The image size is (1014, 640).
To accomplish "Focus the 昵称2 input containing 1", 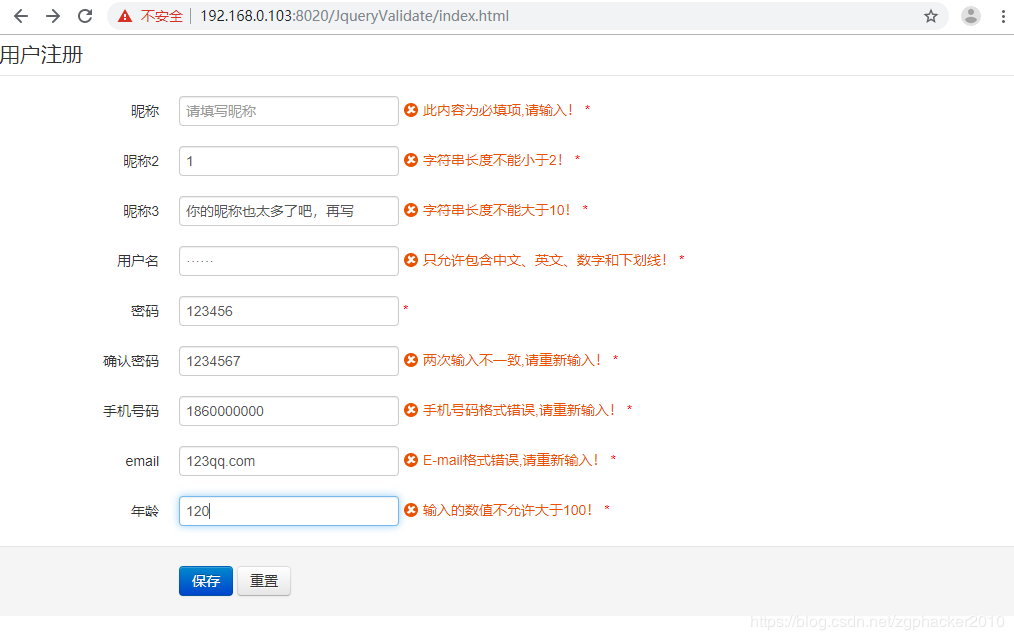I will coord(288,161).
